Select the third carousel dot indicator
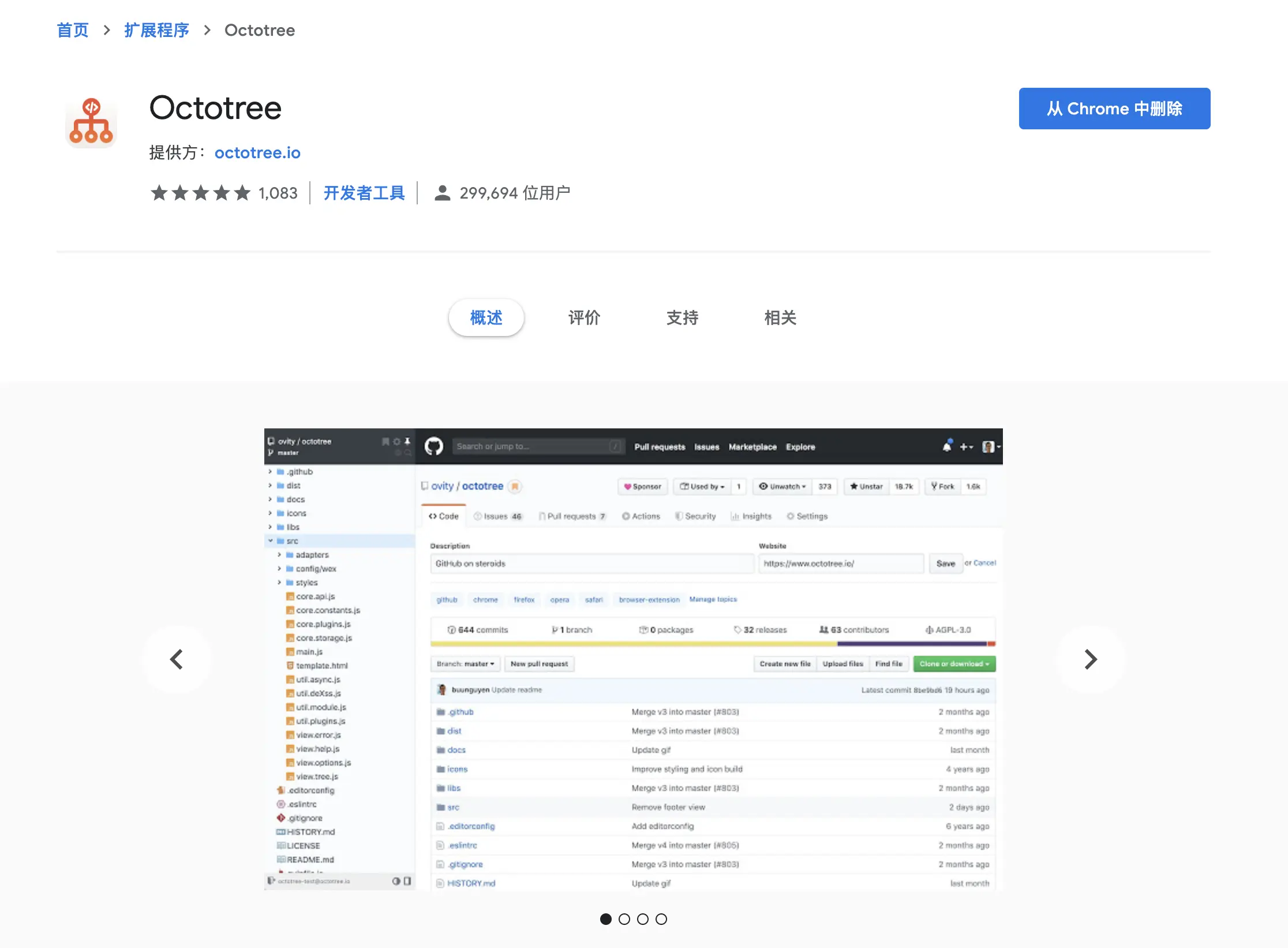This screenshot has width=1288, height=948. pos(643,919)
